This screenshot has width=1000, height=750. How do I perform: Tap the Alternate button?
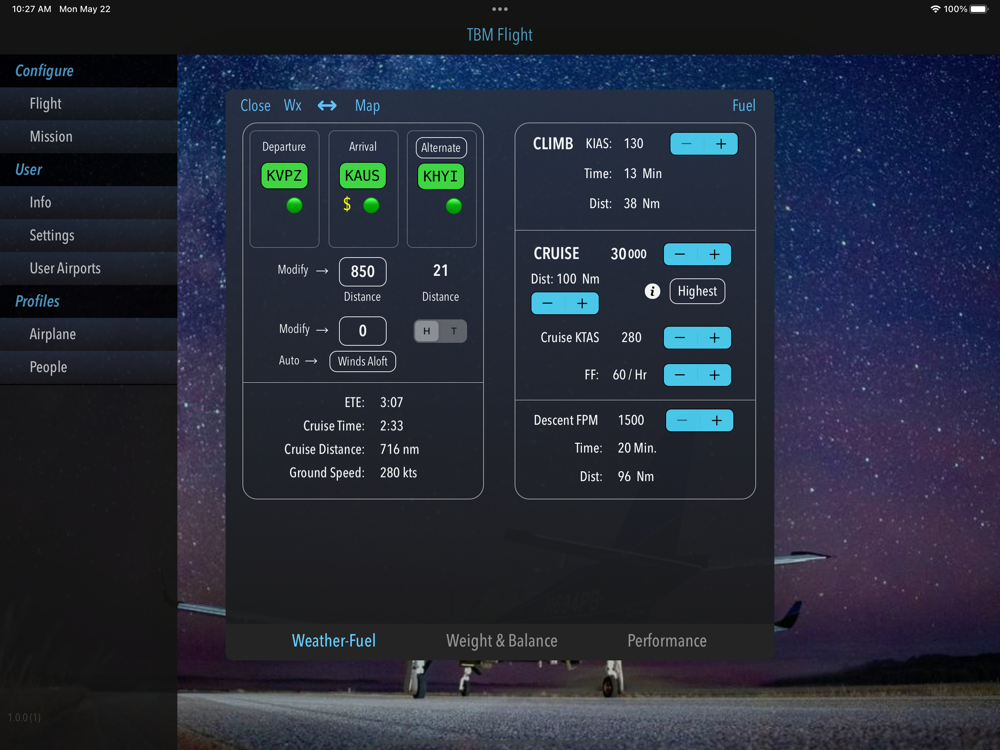(441, 148)
